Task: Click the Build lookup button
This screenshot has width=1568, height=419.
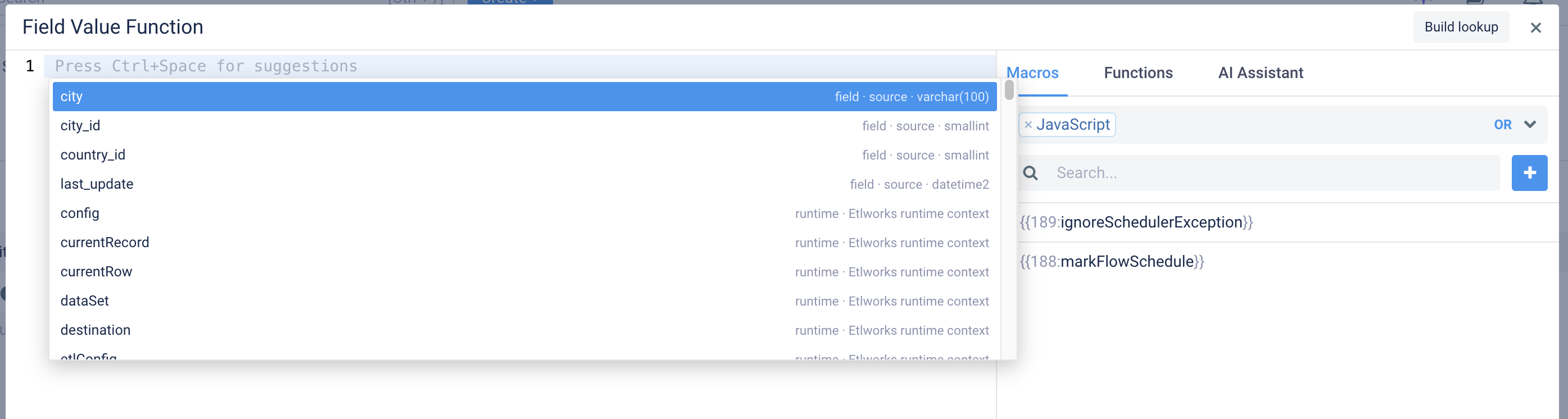Action: pos(1461,27)
